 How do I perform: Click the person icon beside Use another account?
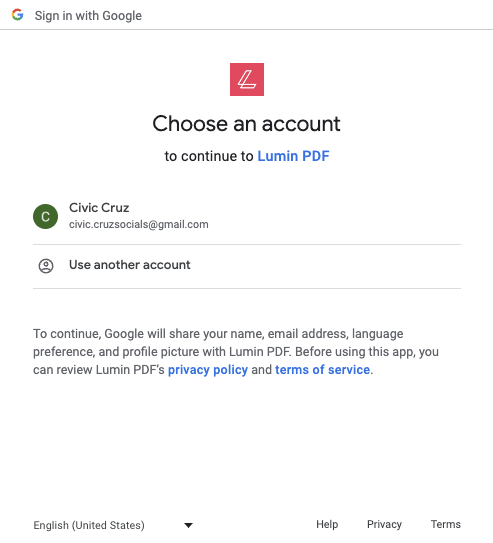(x=46, y=266)
